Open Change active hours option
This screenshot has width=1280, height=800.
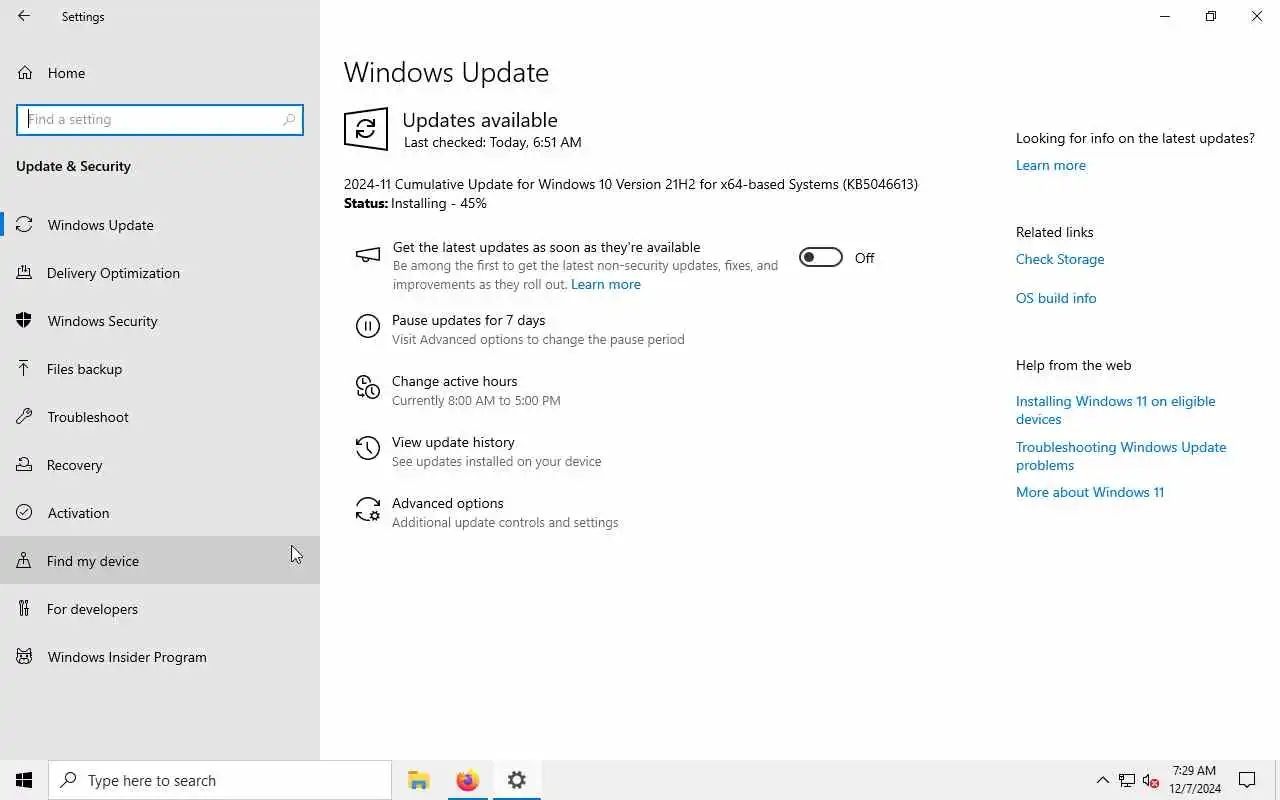pyautogui.click(x=454, y=381)
